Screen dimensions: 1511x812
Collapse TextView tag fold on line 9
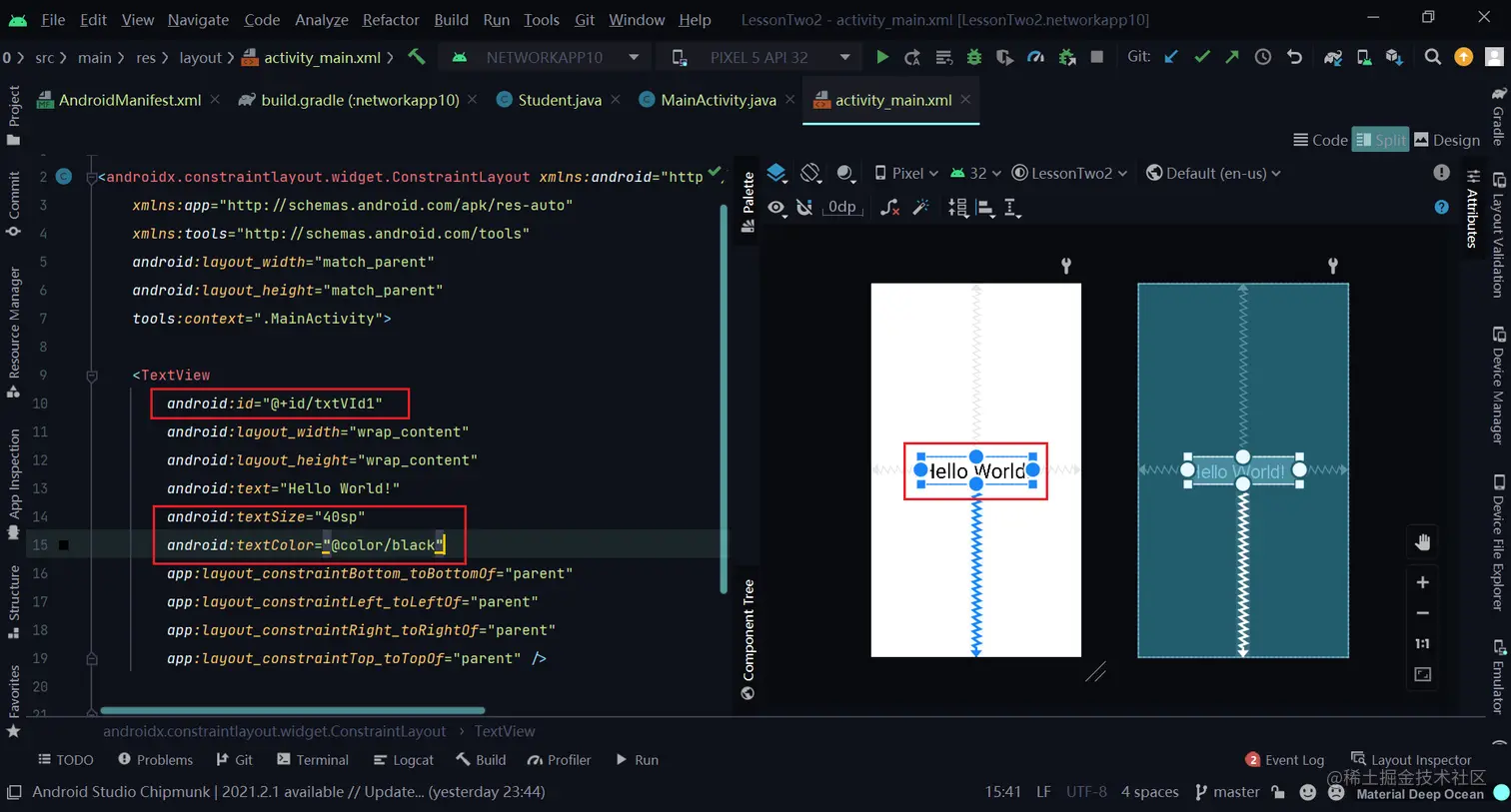(91, 376)
